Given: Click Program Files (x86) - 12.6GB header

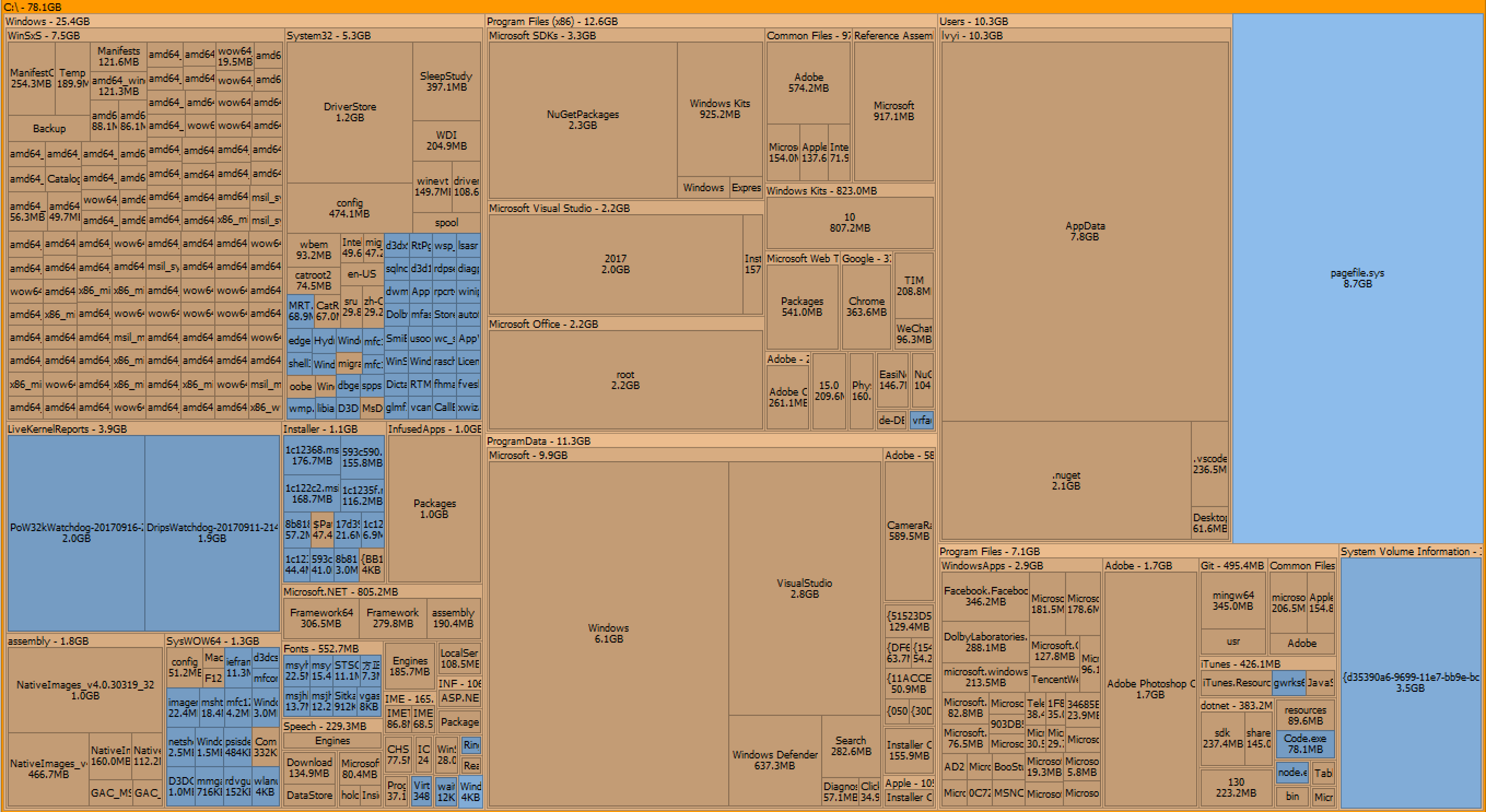Looking at the screenshot, I should 711,21.
